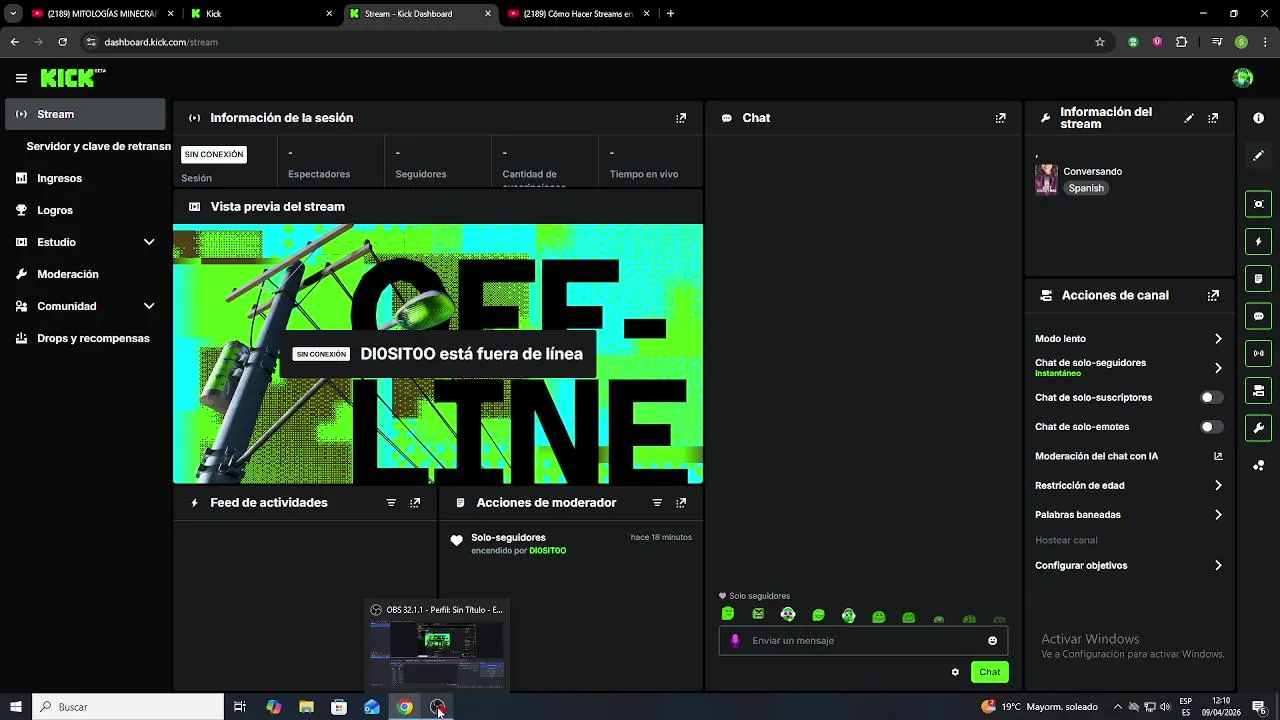Open Palabras baneadas settings
The image size is (1280, 720).
[x=1129, y=515]
